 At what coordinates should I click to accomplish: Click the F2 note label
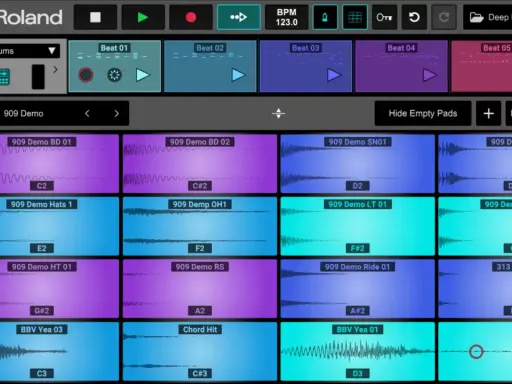[x=200, y=248]
